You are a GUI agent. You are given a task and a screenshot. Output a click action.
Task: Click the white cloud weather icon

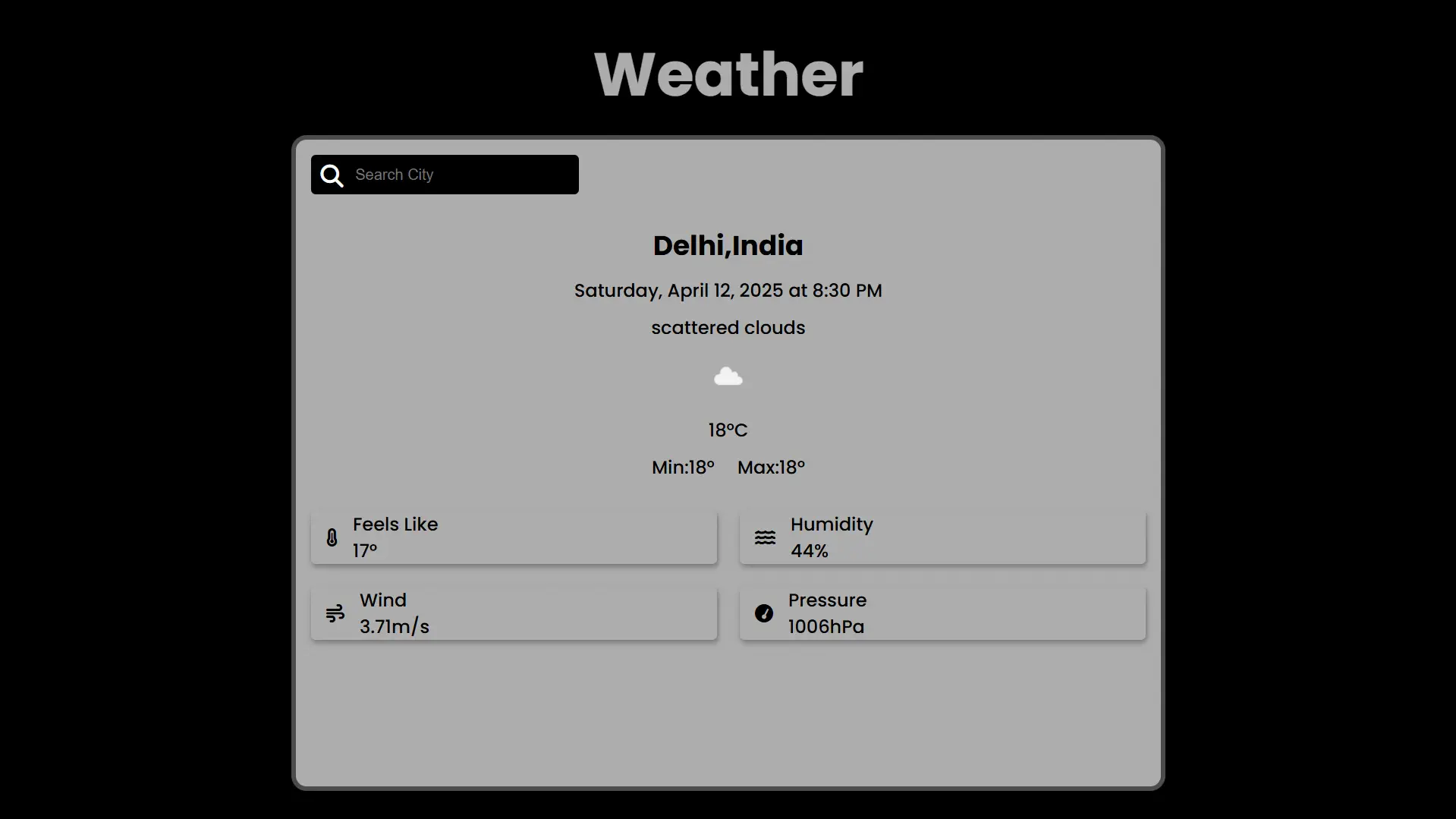[728, 376]
